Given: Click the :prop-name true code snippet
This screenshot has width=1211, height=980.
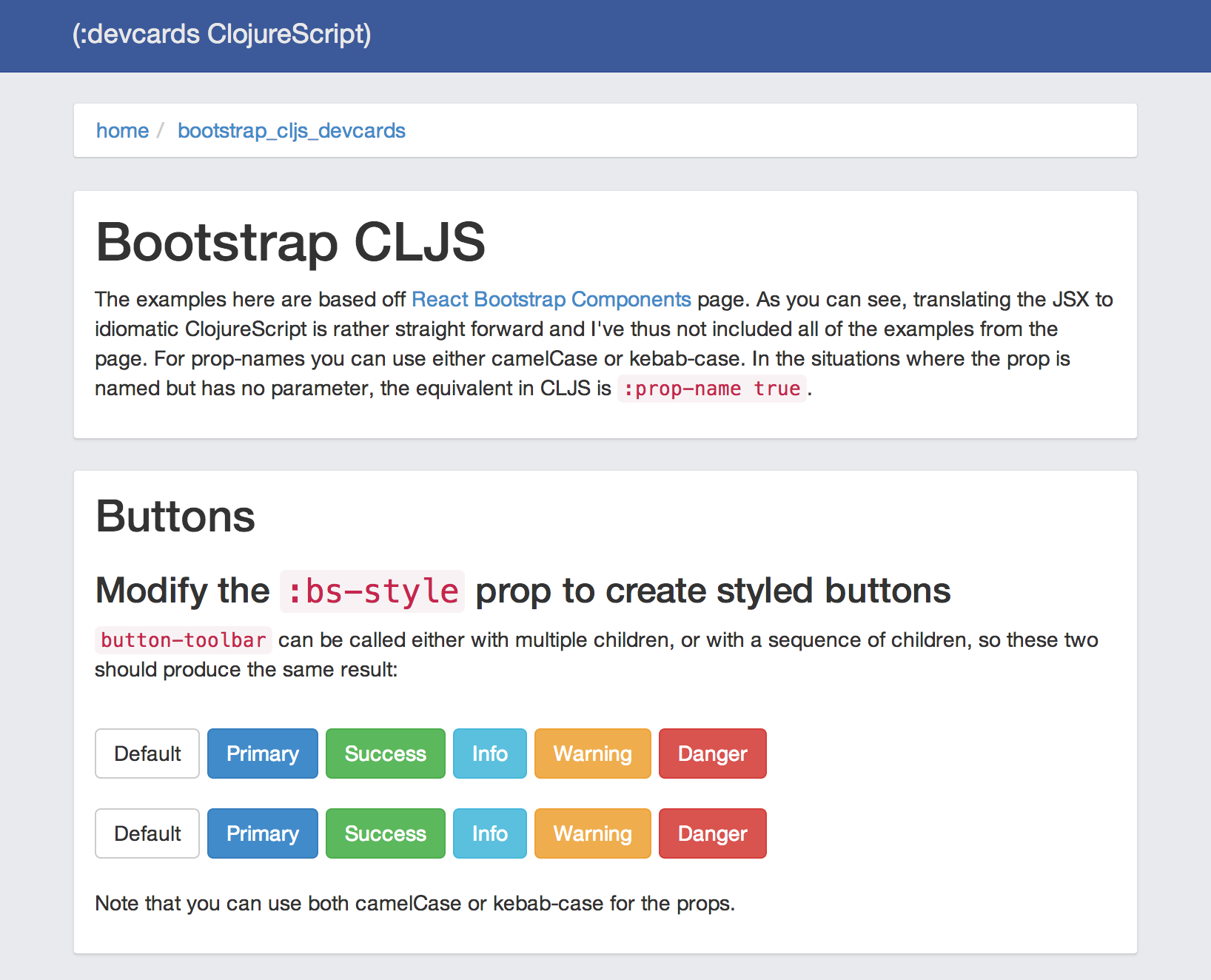Looking at the screenshot, I should pyautogui.click(x=712, y=389).
